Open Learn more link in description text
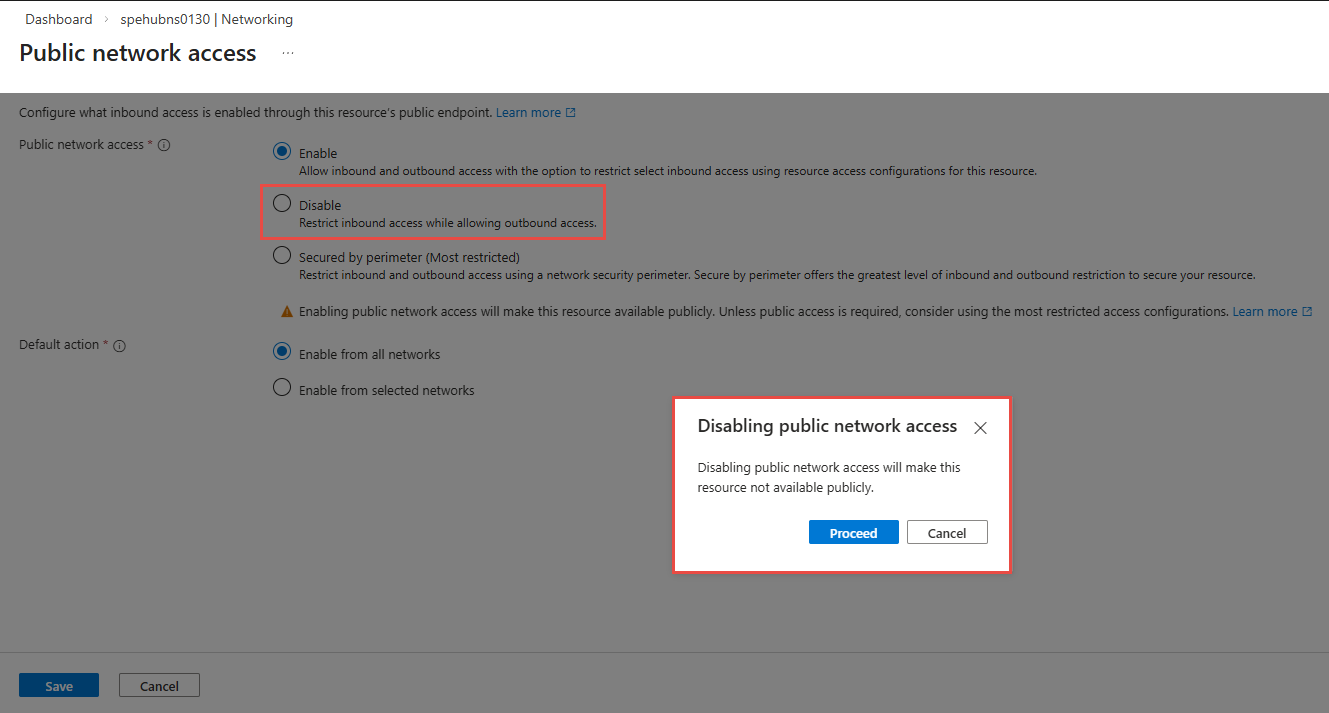 [x=528, y=113]
